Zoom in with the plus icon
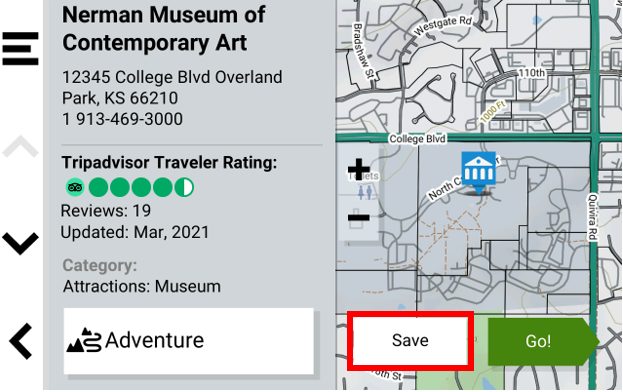Screen dimensions: 623x392 pyautogui.click(x=358, y=169)
